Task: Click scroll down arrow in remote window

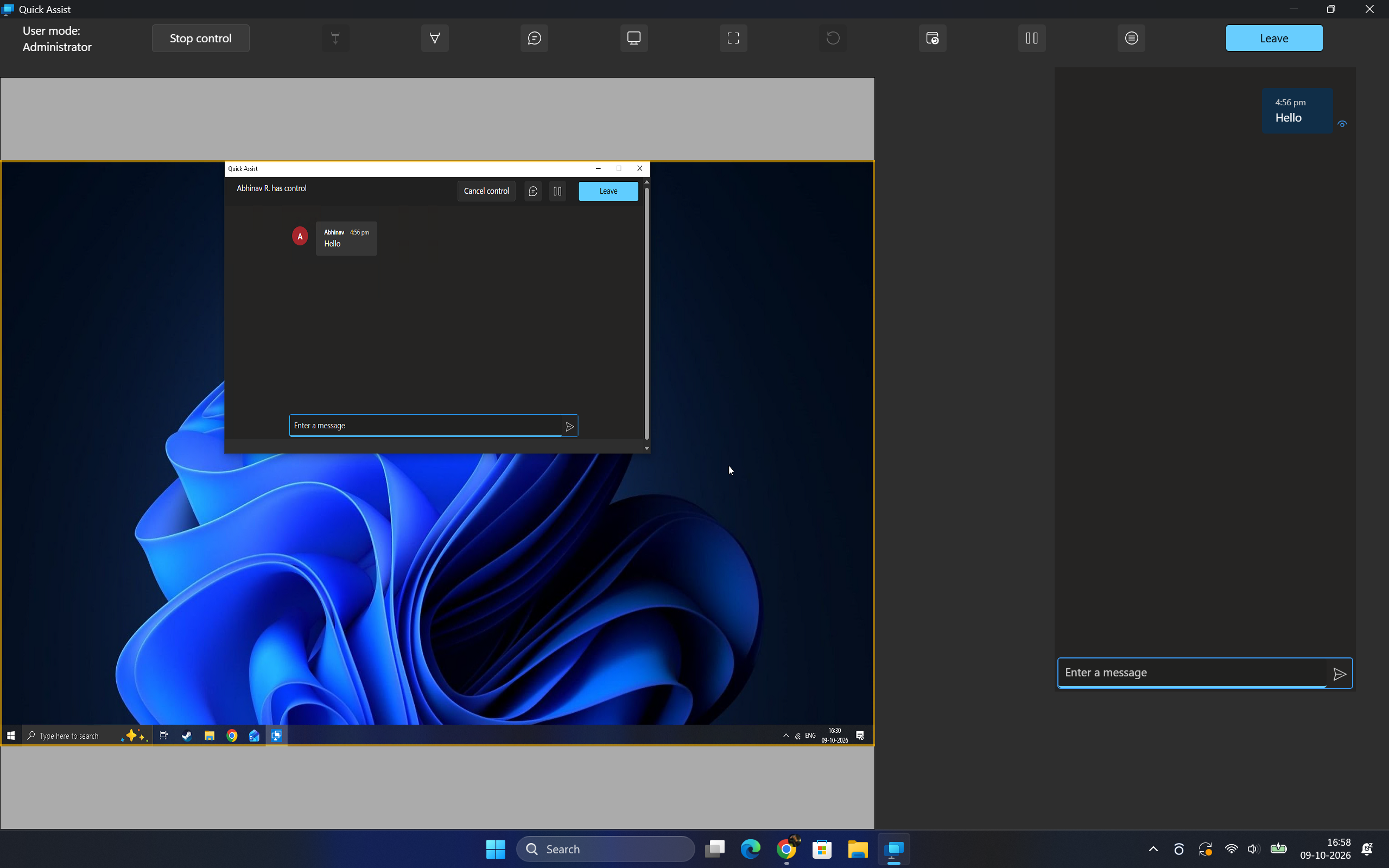Action: 647,448
